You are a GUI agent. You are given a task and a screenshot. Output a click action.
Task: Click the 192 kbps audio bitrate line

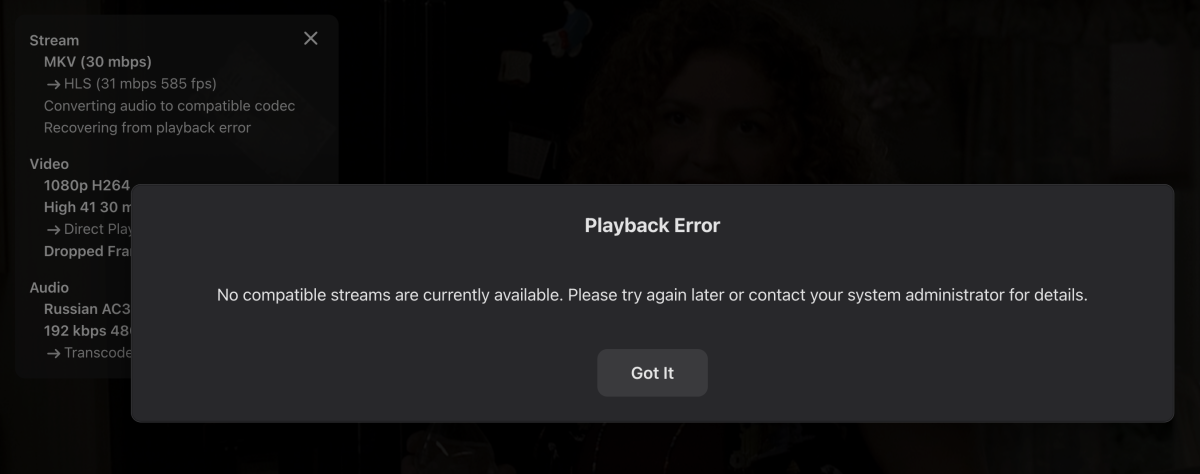point(87,331)
